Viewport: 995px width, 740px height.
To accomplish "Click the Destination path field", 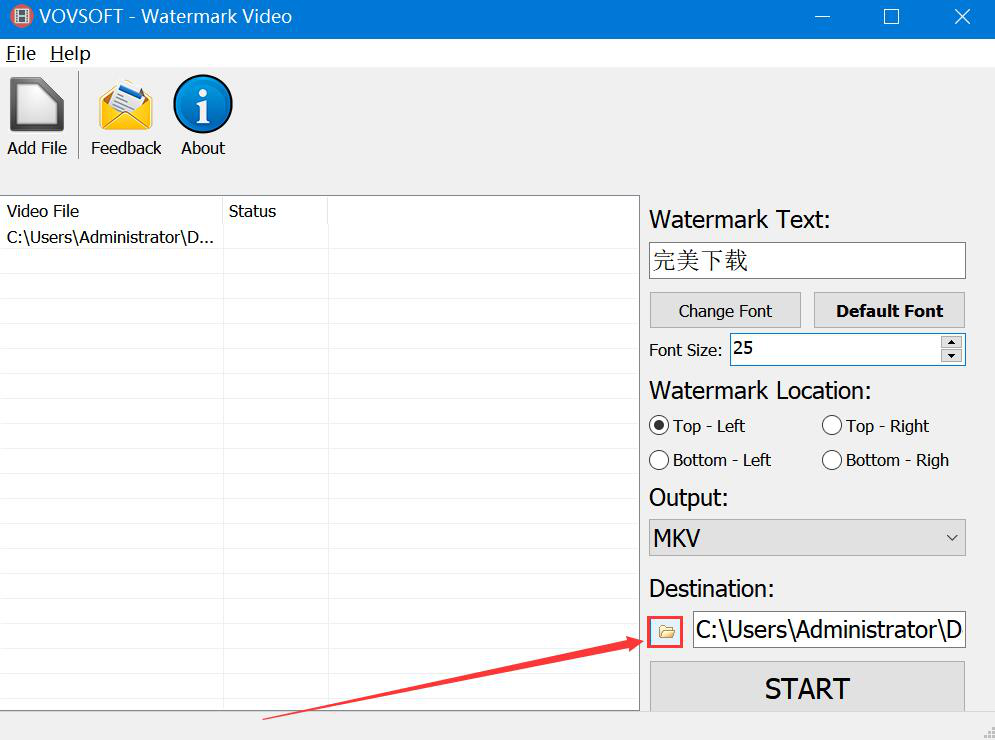I will click(x=829, y=630).
